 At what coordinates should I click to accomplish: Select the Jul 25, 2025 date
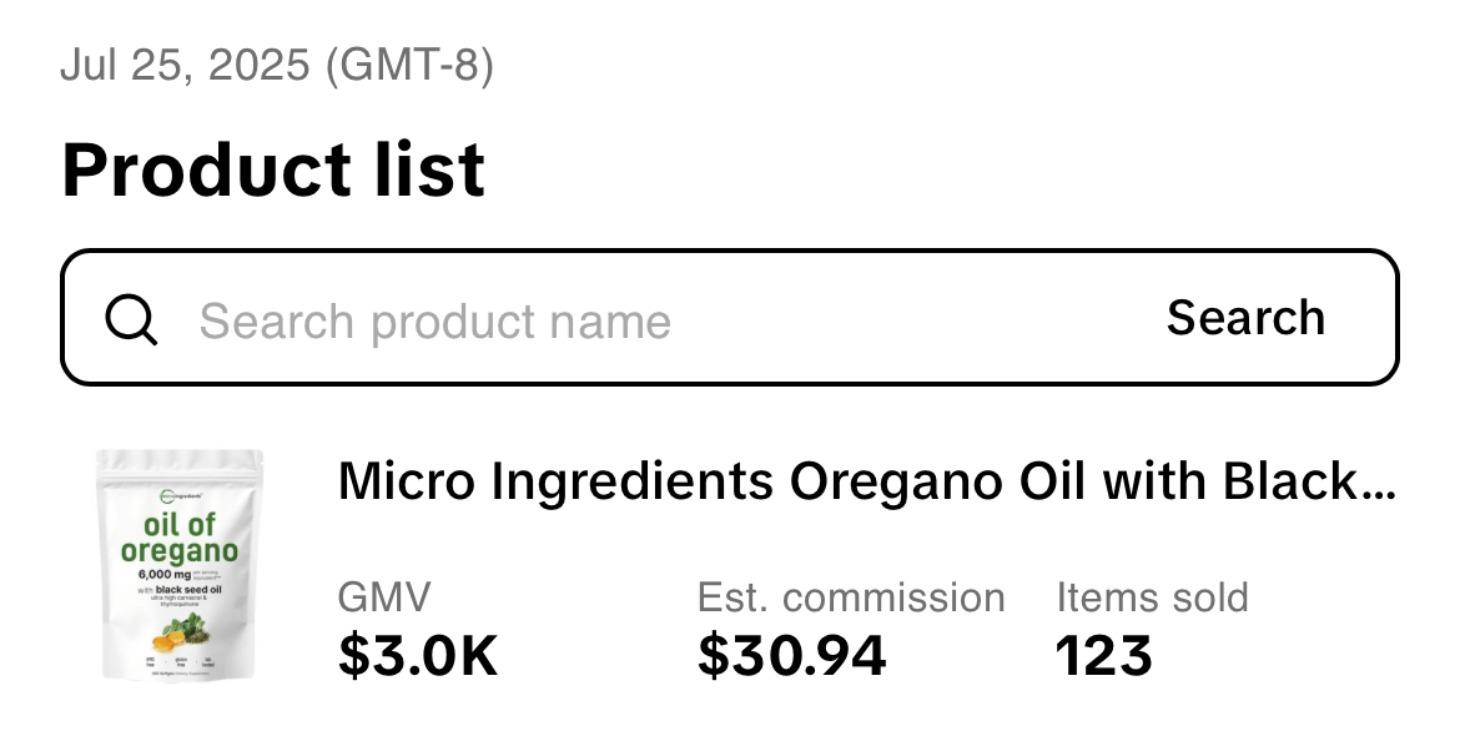[x=186, y=65]
